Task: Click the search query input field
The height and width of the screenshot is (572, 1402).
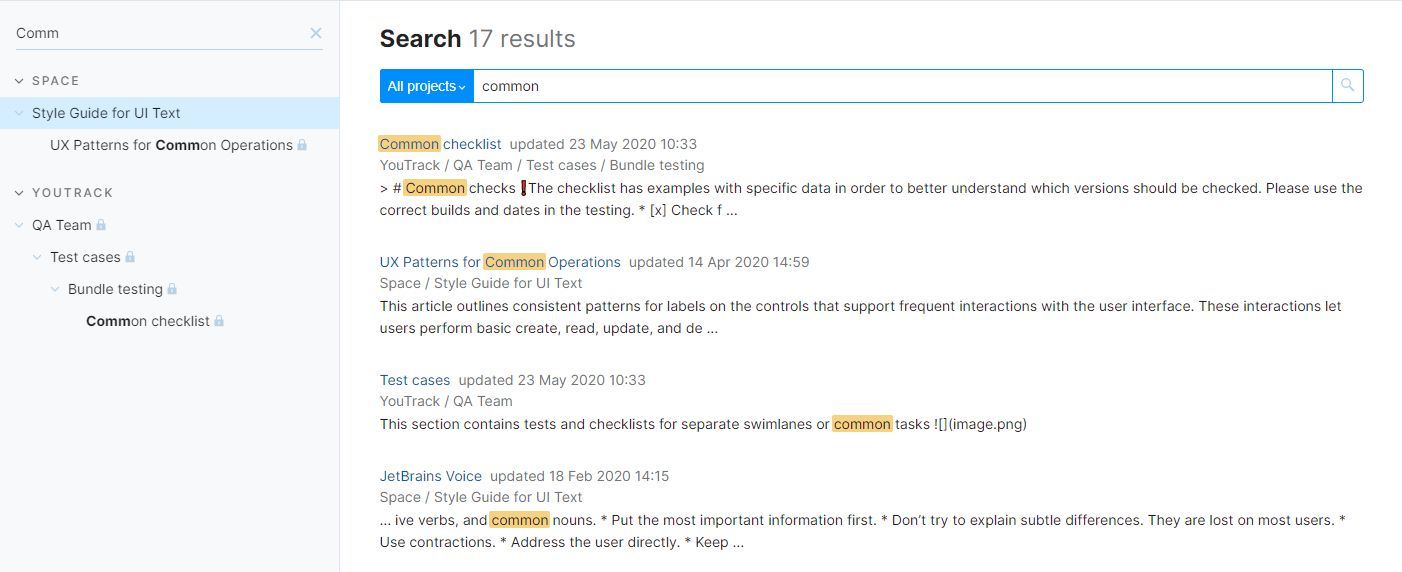Action: click(x=900, y=86)
